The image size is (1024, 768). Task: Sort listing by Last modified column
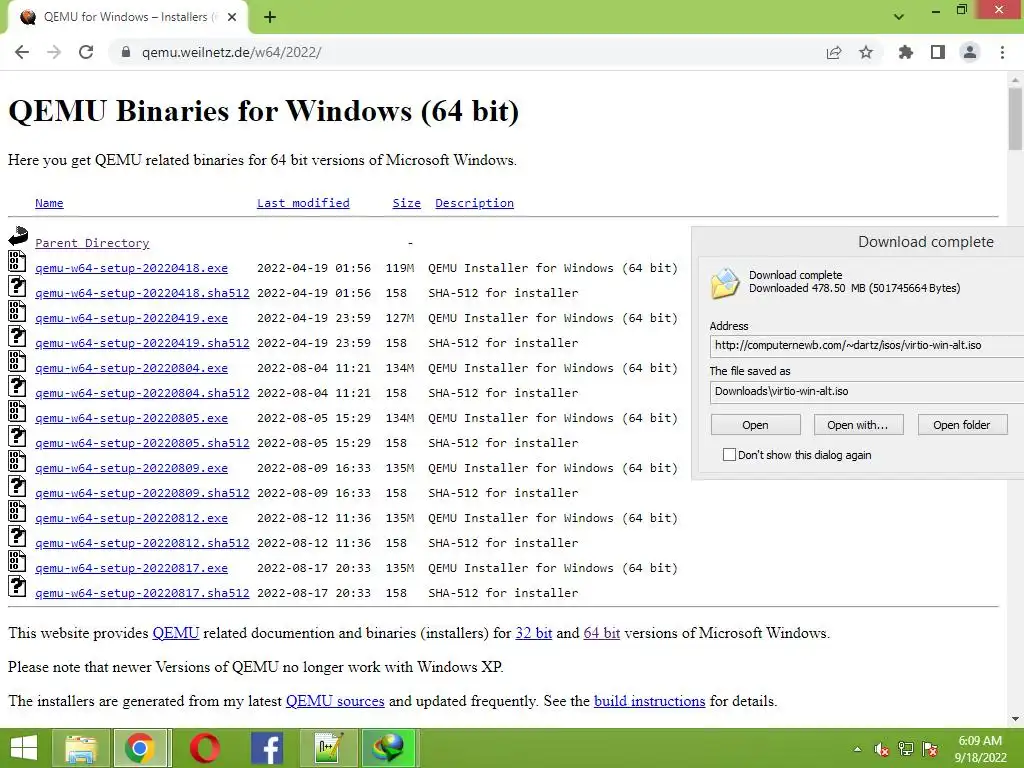[x=303, y=203]
